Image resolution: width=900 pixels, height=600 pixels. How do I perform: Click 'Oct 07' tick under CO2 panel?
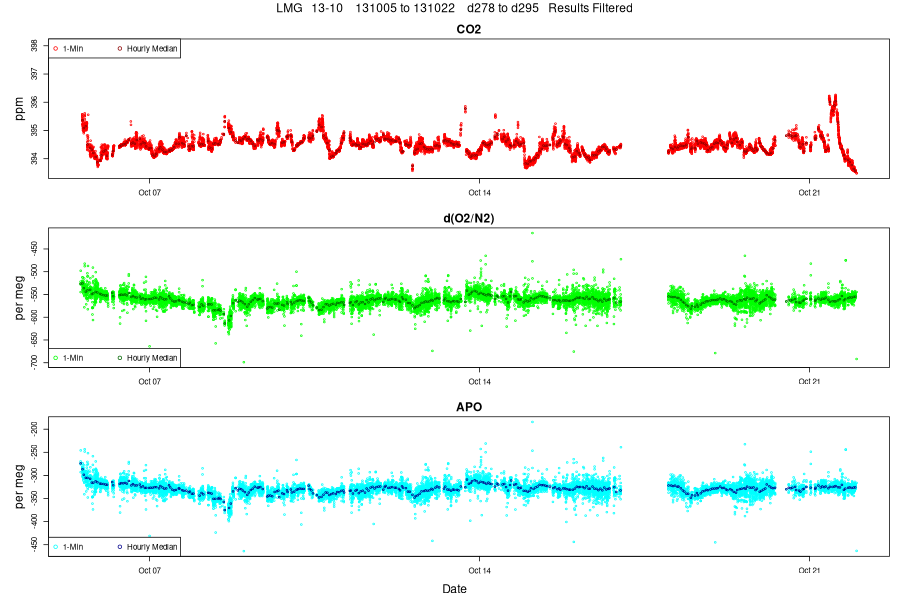pyautogui.click(x=149, y=192)
